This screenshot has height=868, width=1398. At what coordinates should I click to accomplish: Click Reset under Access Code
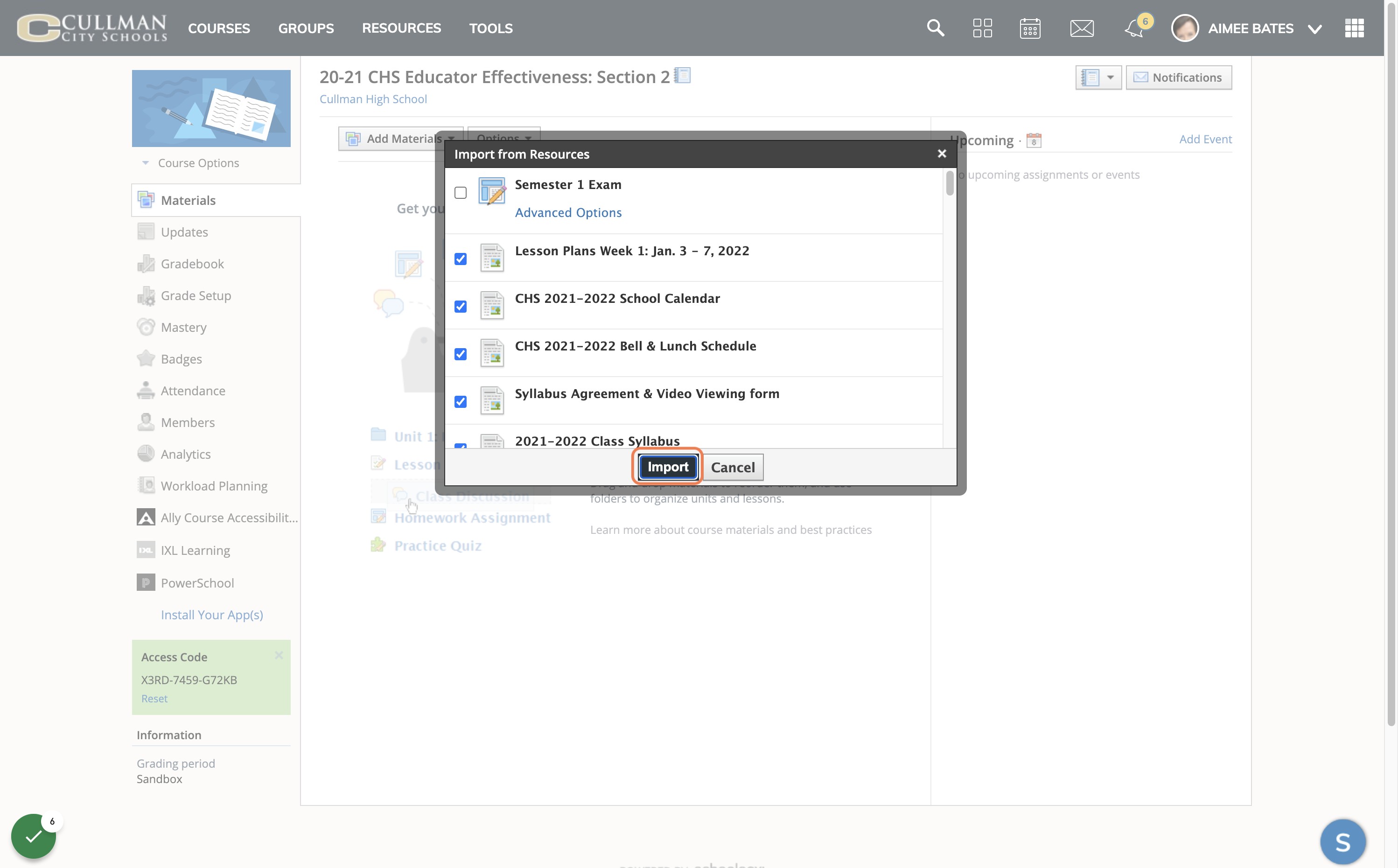pos(154,698)
